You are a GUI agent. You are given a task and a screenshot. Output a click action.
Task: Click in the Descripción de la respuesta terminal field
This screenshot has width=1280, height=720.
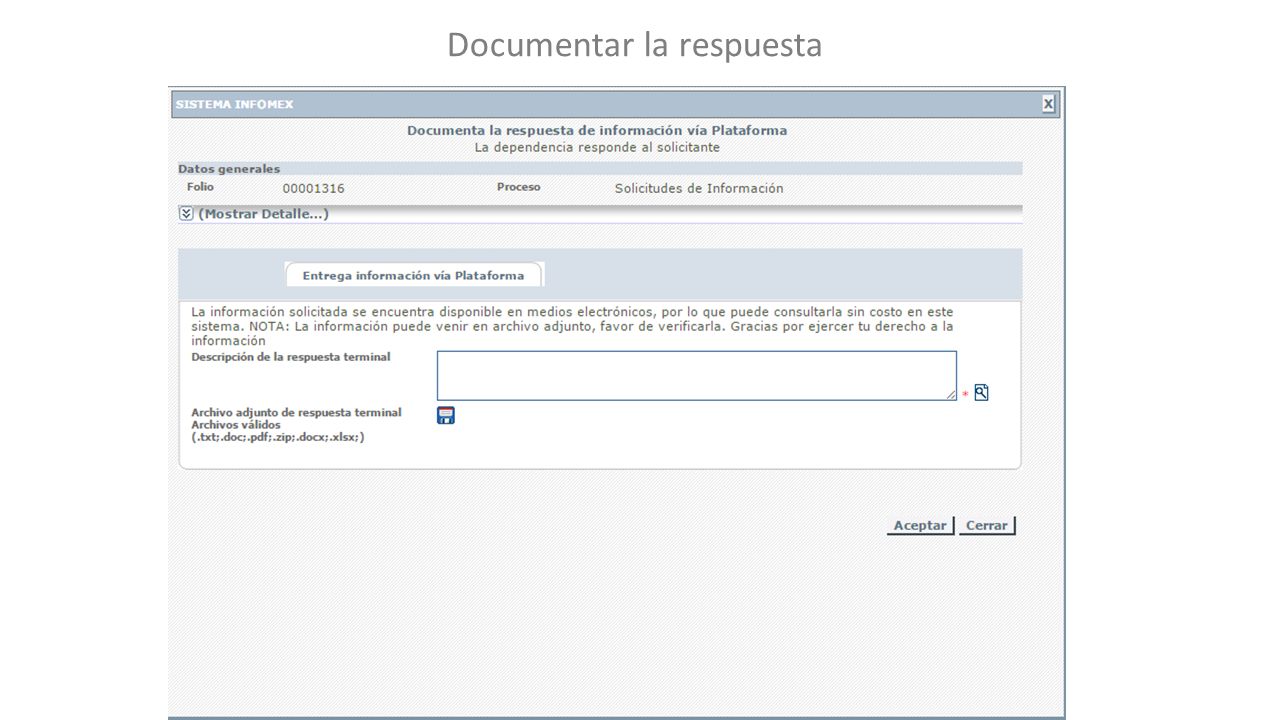tap(697, 376)
